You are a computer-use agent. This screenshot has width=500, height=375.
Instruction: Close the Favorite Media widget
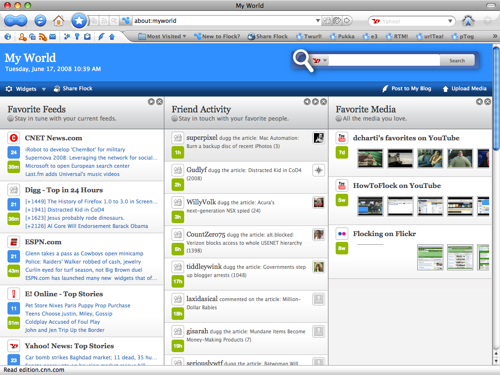[x=487, y=102]
